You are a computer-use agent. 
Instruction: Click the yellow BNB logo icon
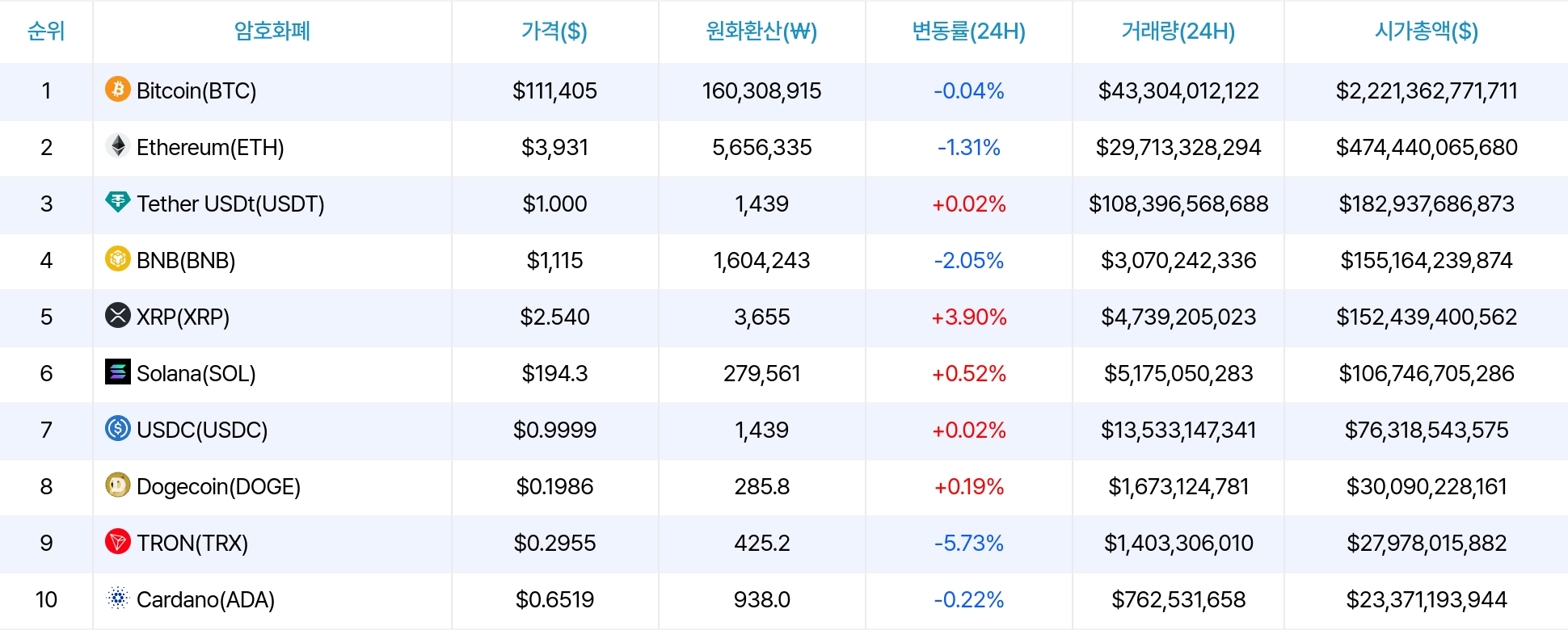[x=118, y=258]
